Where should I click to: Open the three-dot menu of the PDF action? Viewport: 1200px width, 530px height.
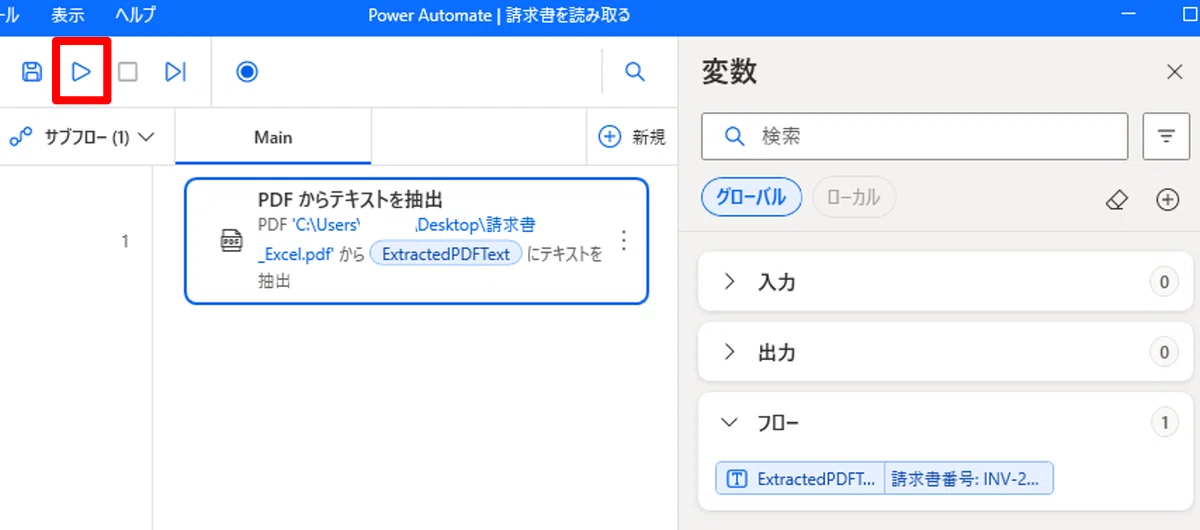tap(624, 240)
